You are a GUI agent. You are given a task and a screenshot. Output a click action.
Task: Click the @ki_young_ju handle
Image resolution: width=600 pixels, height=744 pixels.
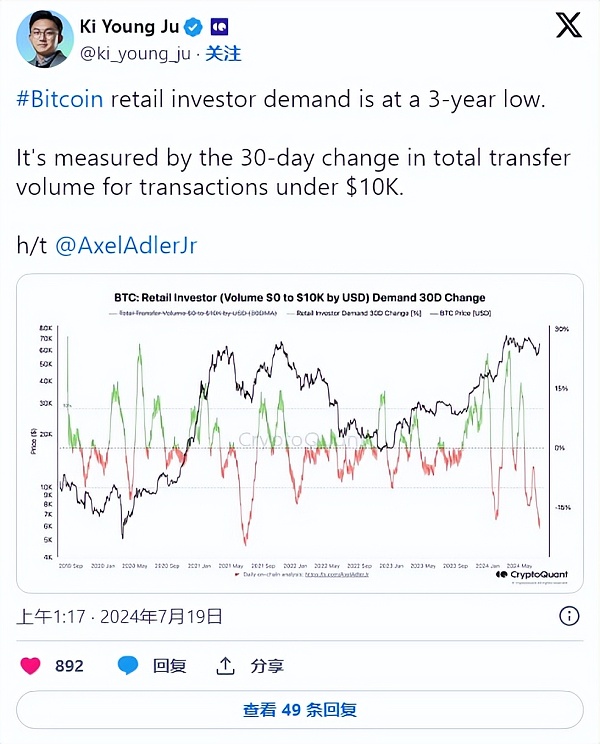point(141,53)
